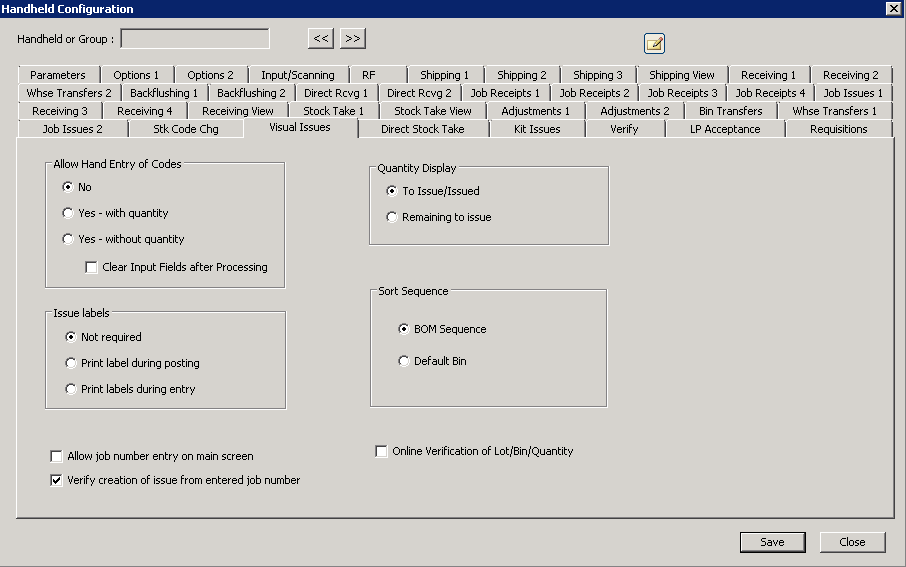Enable Online Verification of Lot/Bin/Quantity
This screenshot has height=567, width=906.
pyautogui.click(x=381, y=452)
